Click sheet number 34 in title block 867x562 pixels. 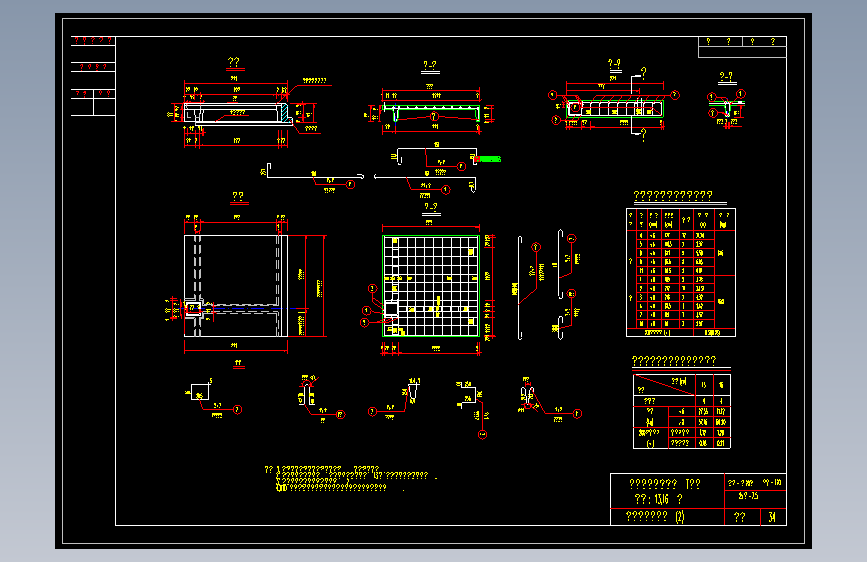[x=771, y=517]
